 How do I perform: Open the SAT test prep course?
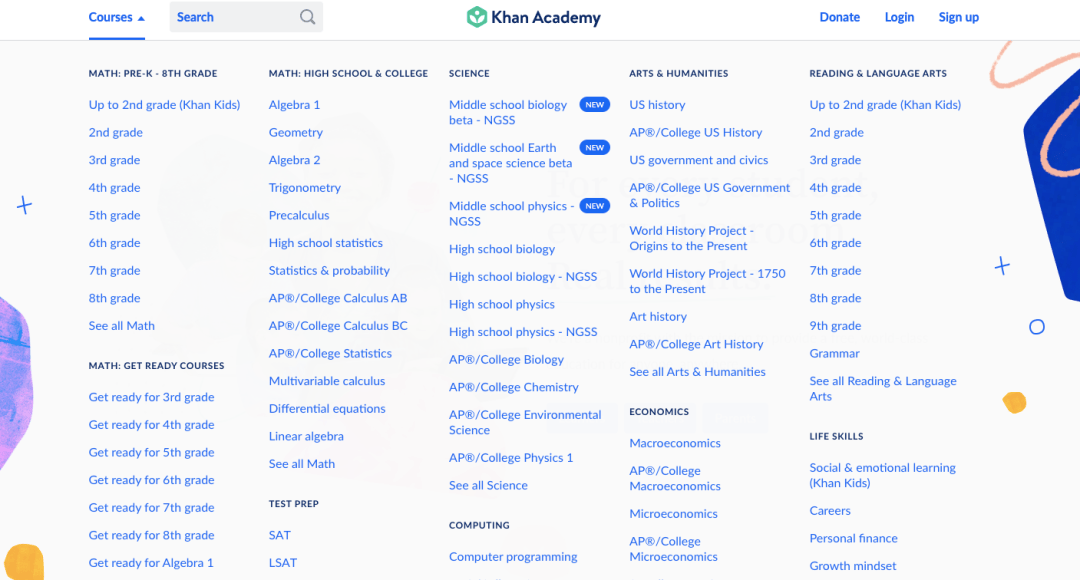tap(280, 535)
